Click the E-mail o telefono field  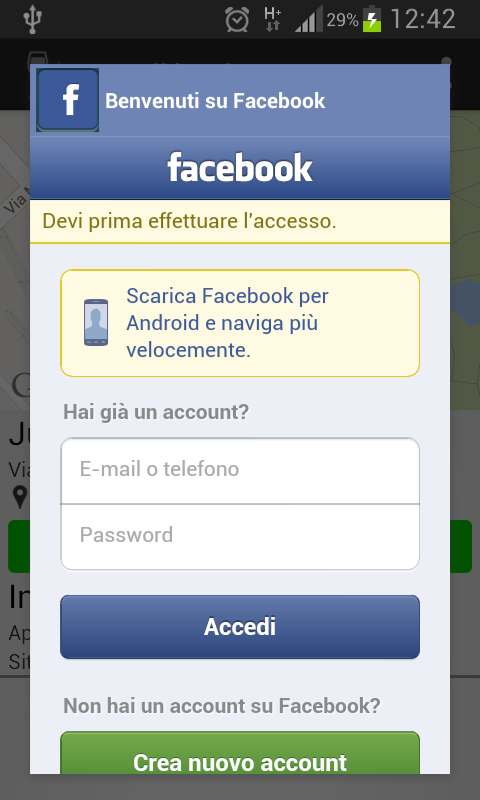point(240,471)
